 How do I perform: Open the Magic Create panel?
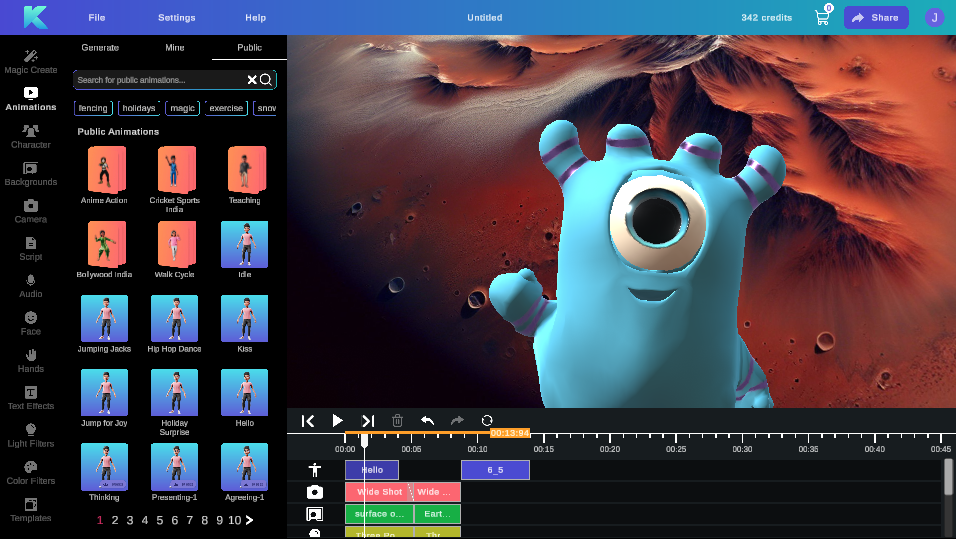tap(30, 61)
